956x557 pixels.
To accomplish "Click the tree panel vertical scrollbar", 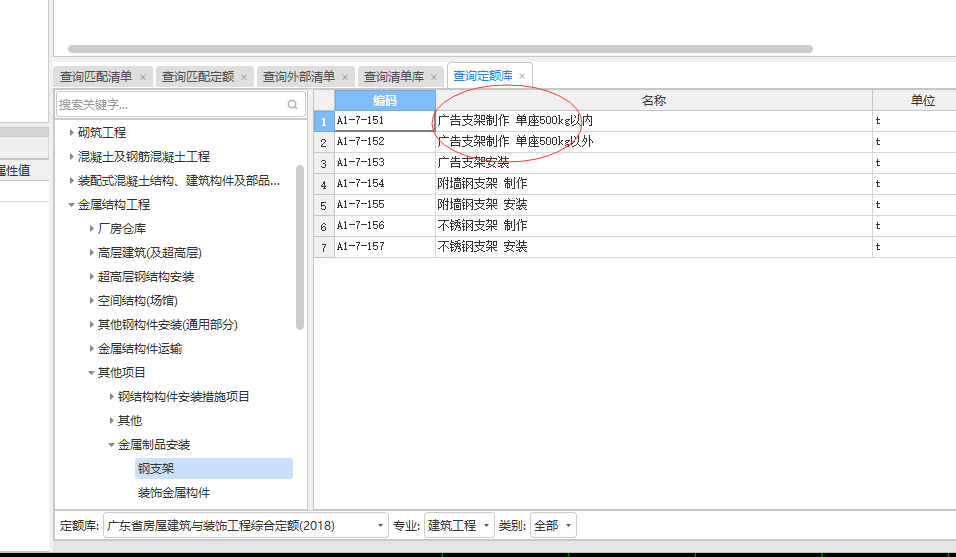I will pyautogui.click(x=299, y=247).
